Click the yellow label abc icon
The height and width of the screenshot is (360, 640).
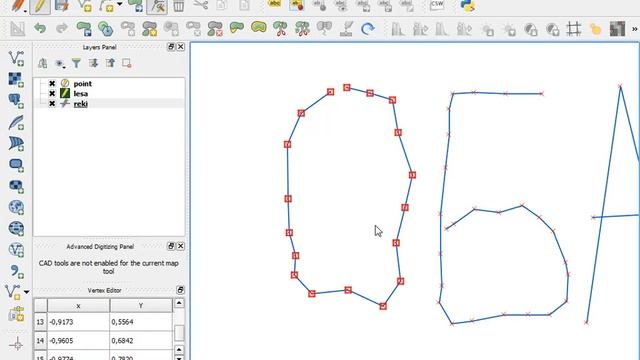tap(274, 4)
